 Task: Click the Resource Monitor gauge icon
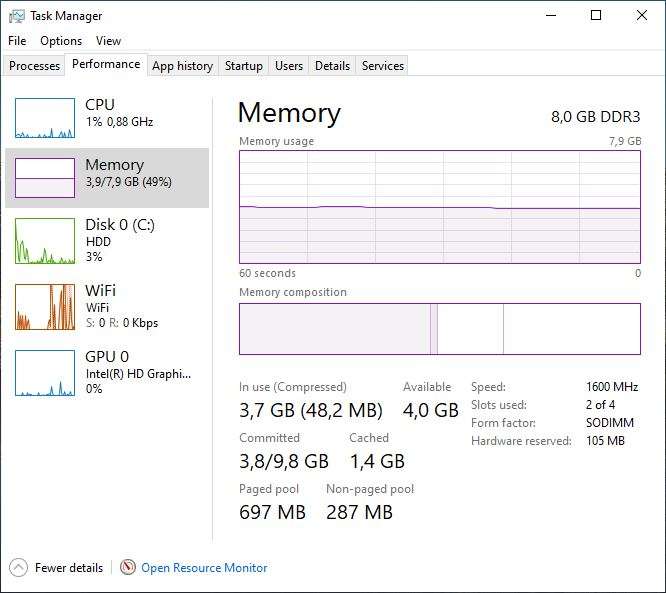click(128, 568)
